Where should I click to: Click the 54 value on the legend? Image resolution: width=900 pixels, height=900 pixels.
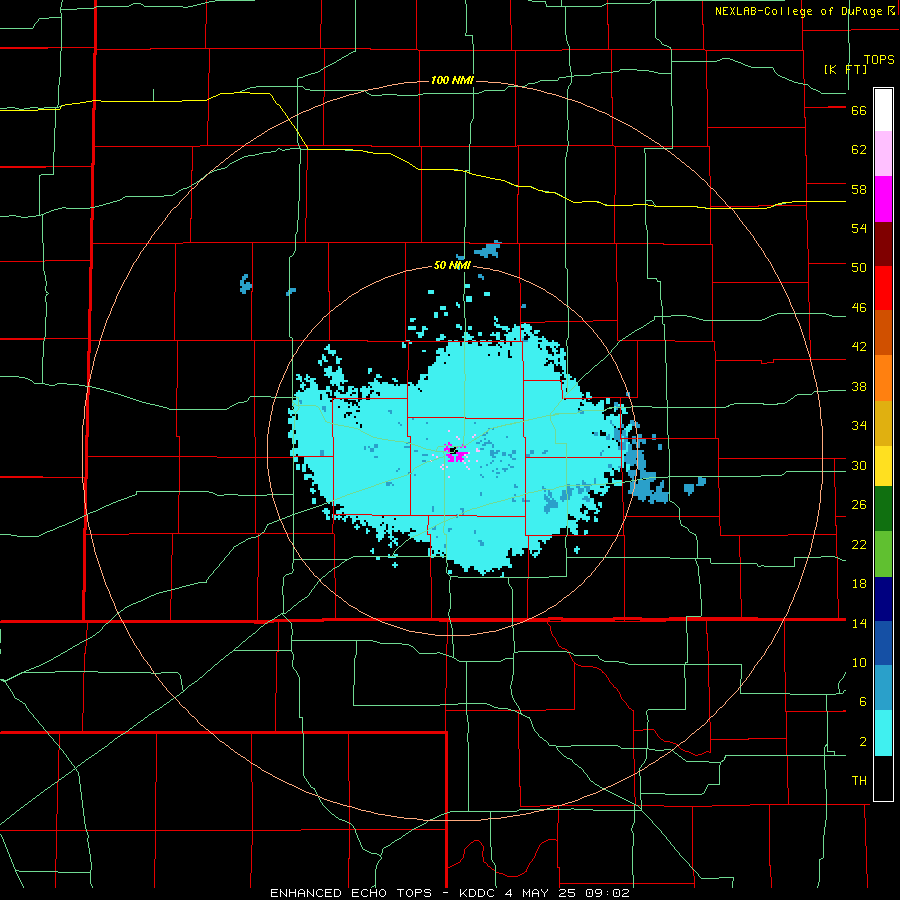coord(859,228)
